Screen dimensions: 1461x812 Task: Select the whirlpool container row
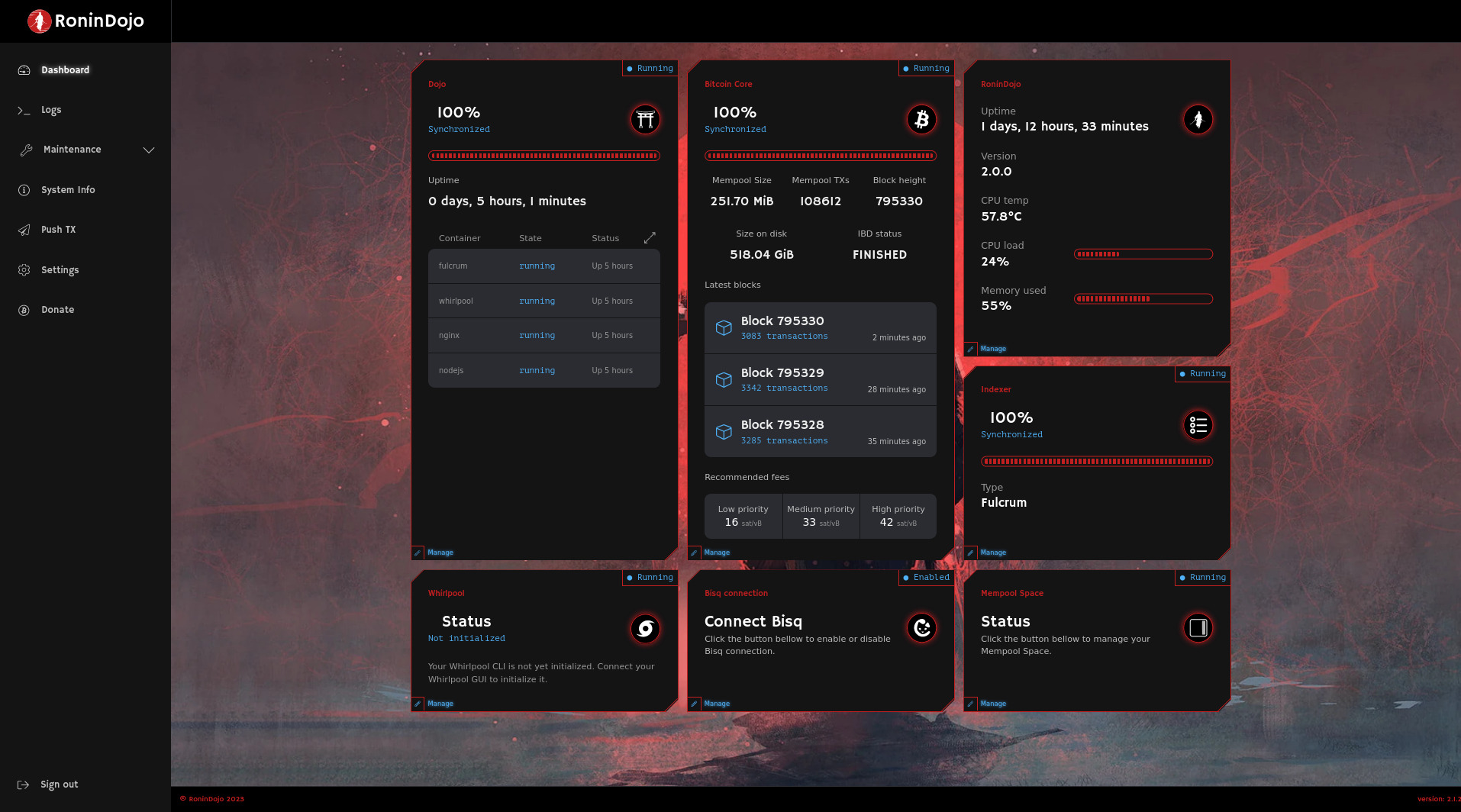pyautogui.click(x=544, y=301)
